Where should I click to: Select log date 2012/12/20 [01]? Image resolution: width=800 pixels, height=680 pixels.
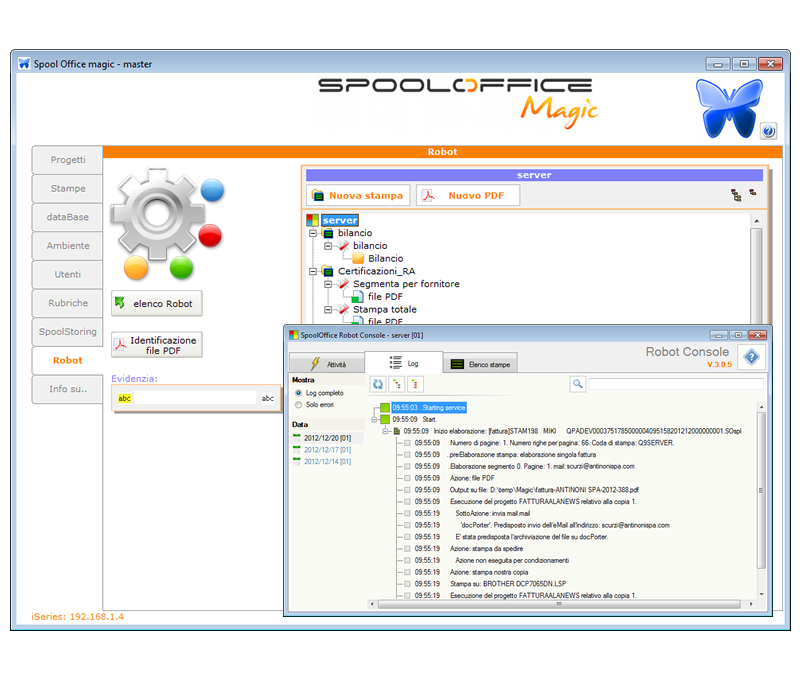(x=328, y=438)
